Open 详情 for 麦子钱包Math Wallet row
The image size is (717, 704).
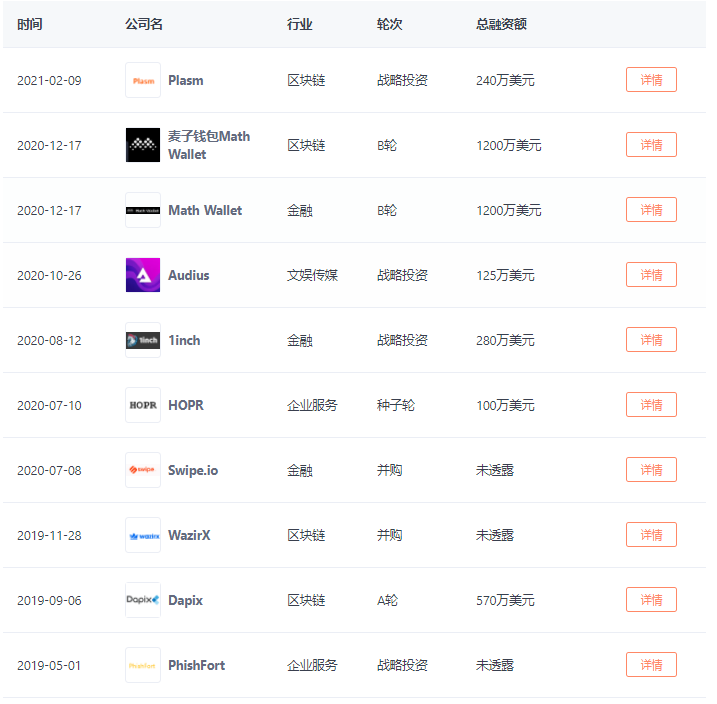coord(651,145)
